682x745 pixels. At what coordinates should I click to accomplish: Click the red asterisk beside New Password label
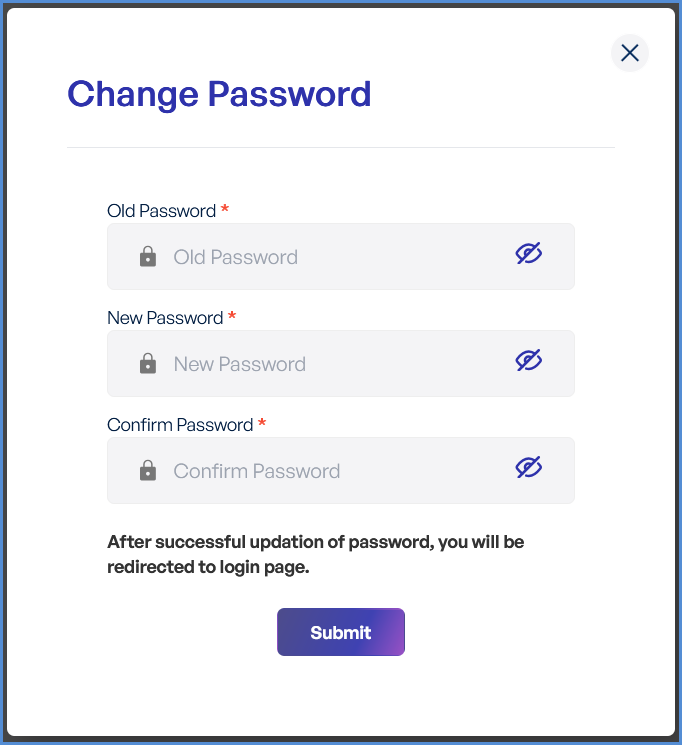(232, 317)
